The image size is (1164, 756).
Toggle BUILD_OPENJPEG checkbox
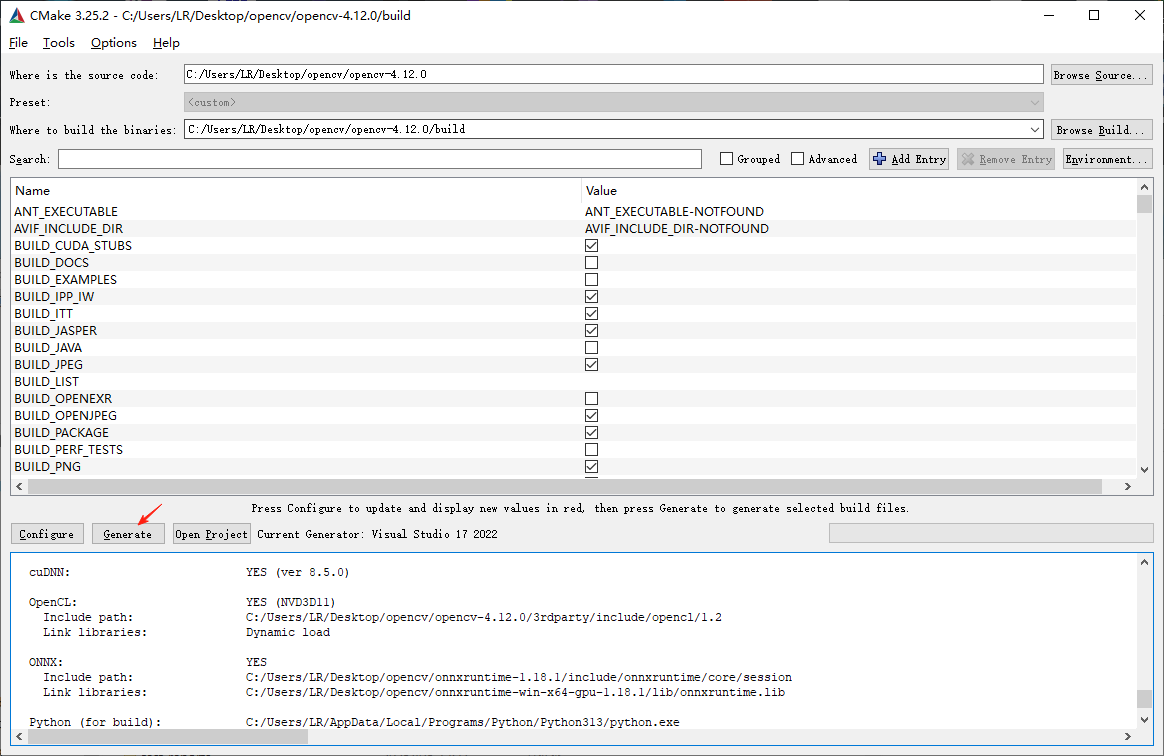592,416
